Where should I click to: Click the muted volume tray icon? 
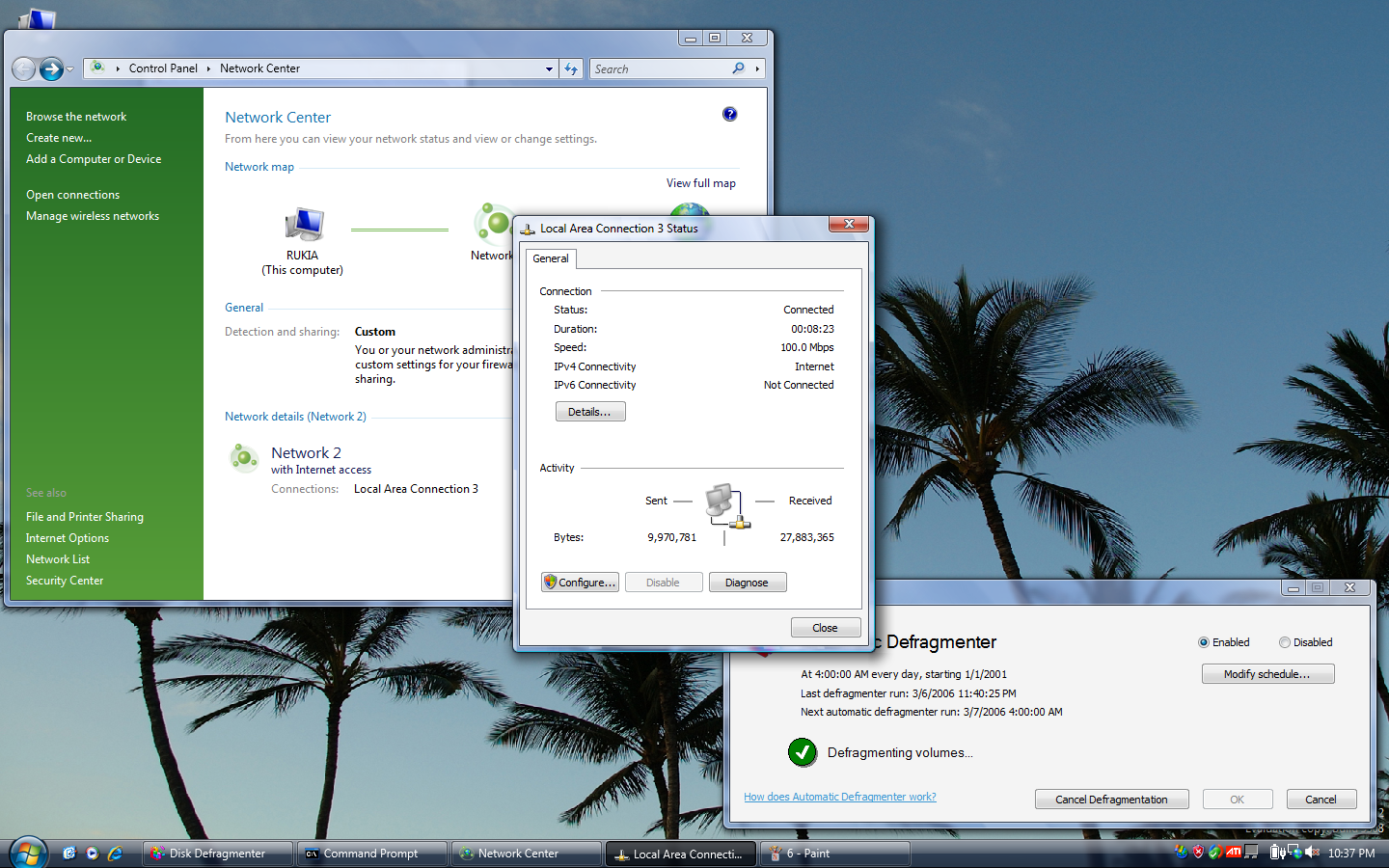(1312, 852)
